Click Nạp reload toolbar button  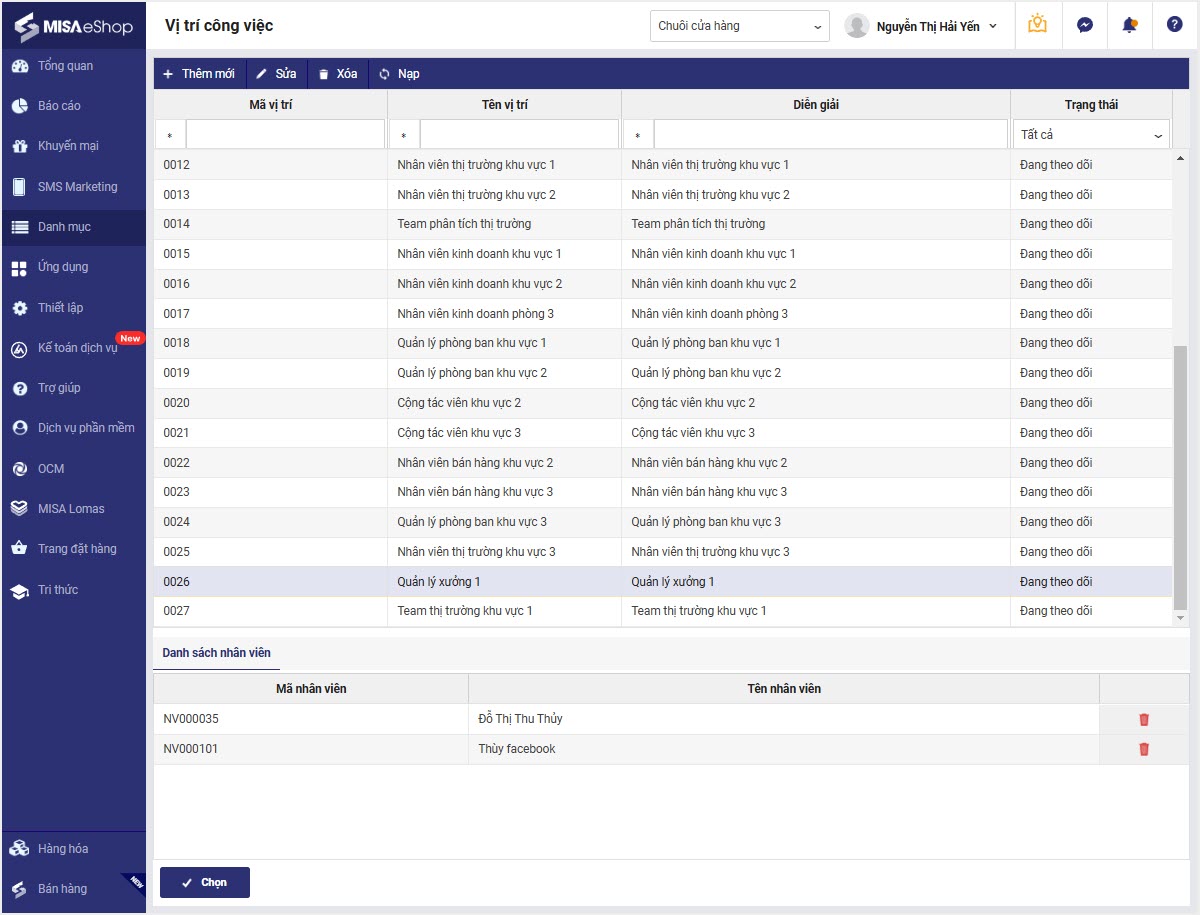pyautogui.click(x=399, y=74)
